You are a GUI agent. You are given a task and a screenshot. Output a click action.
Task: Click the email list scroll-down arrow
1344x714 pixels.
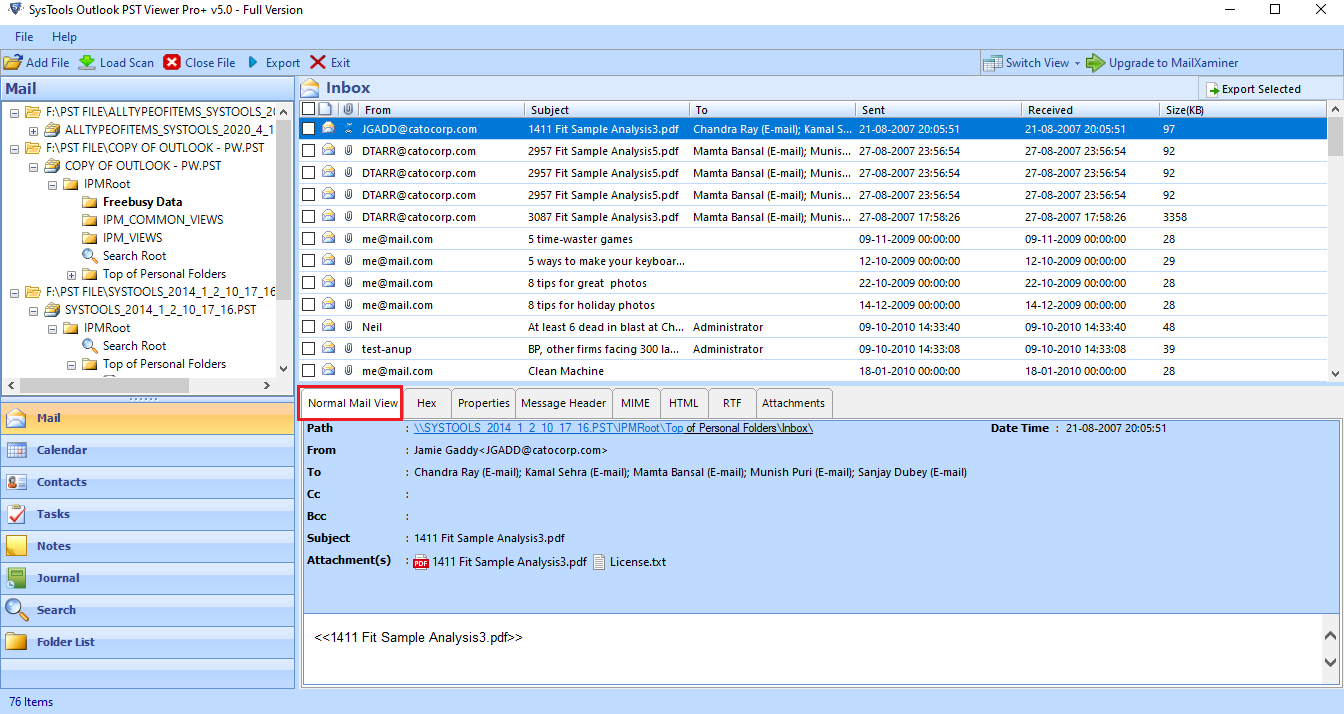tap(1335, 373)
